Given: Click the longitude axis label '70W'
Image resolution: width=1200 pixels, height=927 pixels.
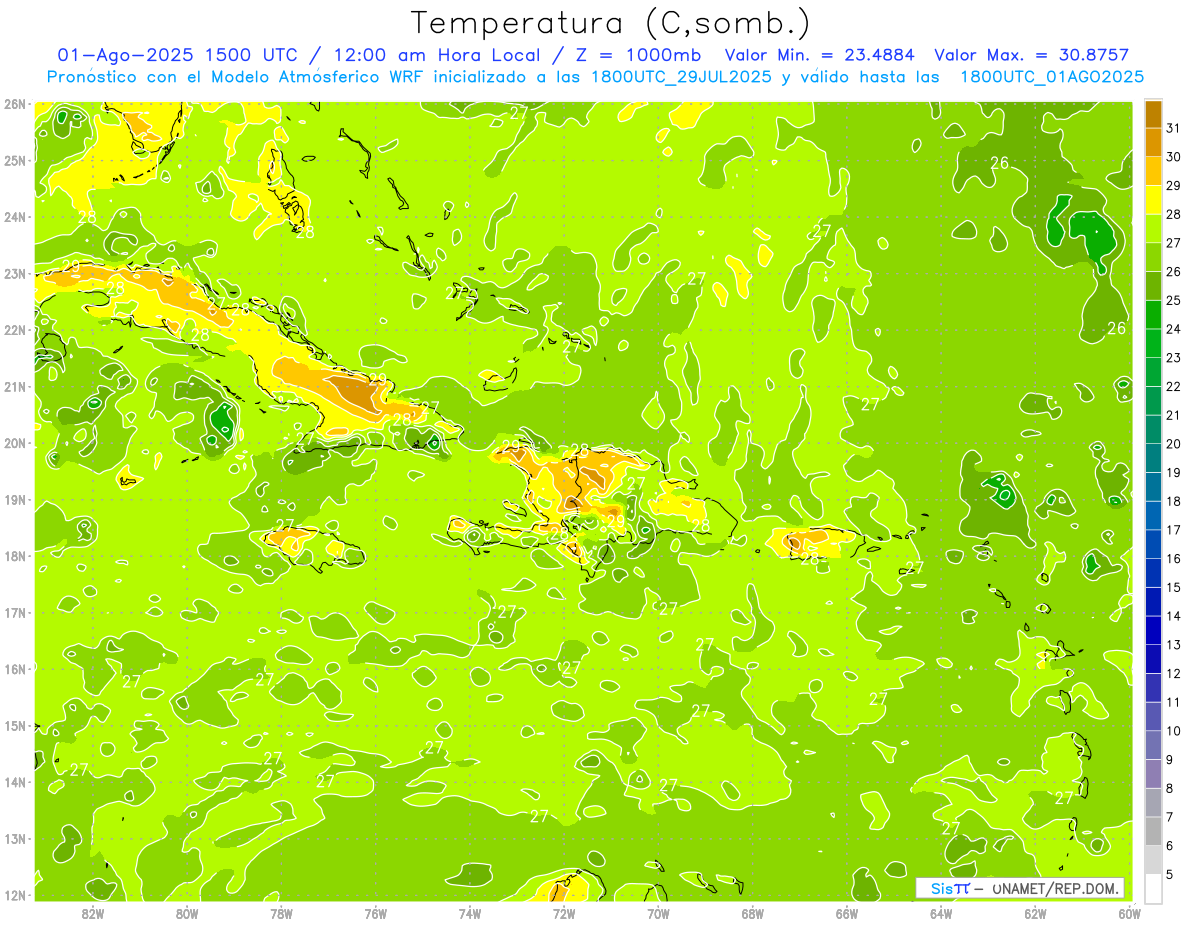Looking at the screenshot, I should click(x=658, y=913).
